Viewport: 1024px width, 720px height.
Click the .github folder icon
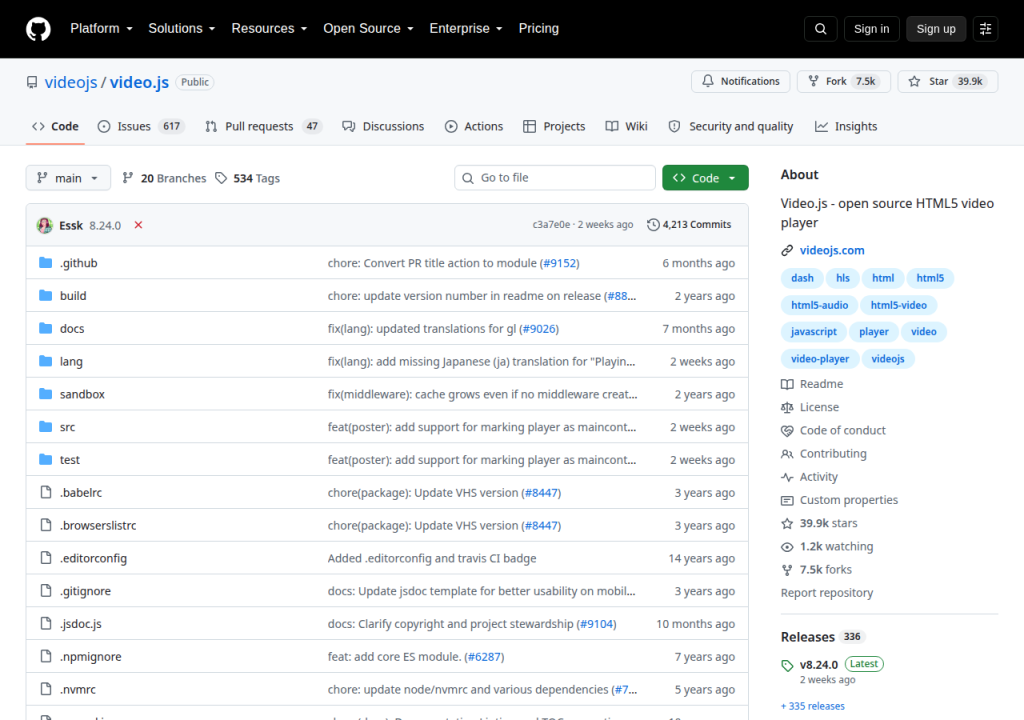pos(46,263)
